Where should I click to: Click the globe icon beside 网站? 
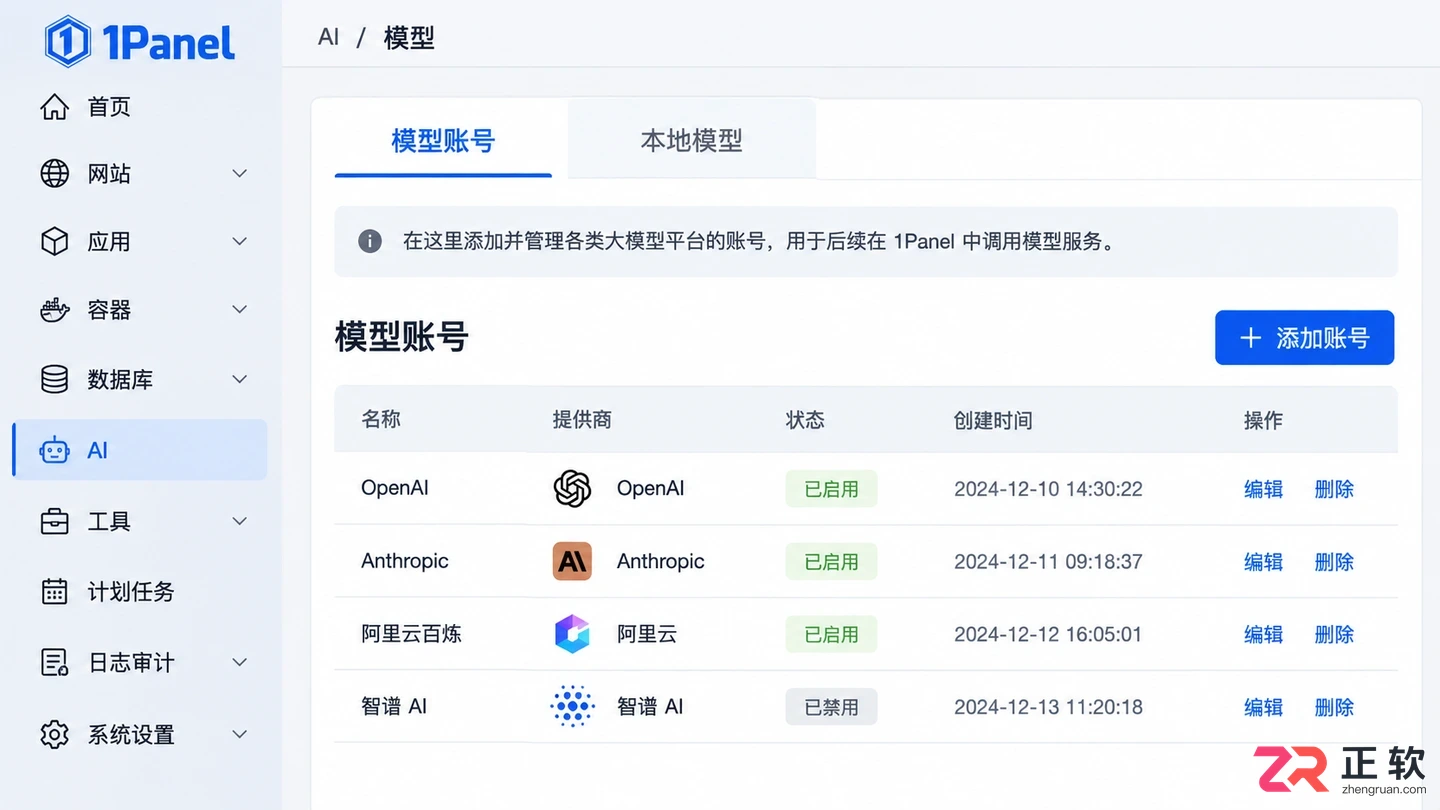coord(54,173)
